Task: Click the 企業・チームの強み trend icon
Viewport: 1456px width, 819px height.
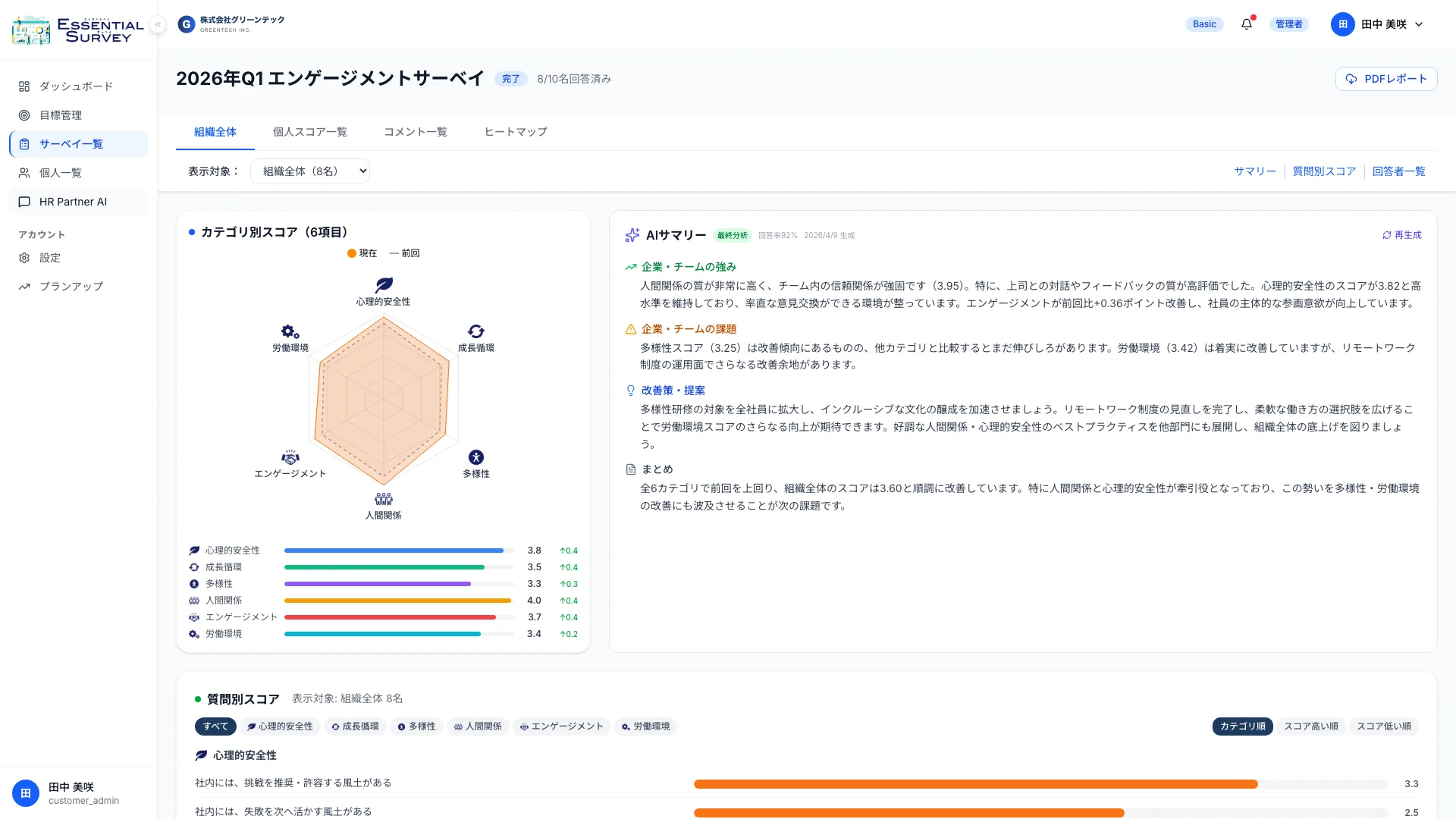Action: pyautogui.click(x=630, y=267)
